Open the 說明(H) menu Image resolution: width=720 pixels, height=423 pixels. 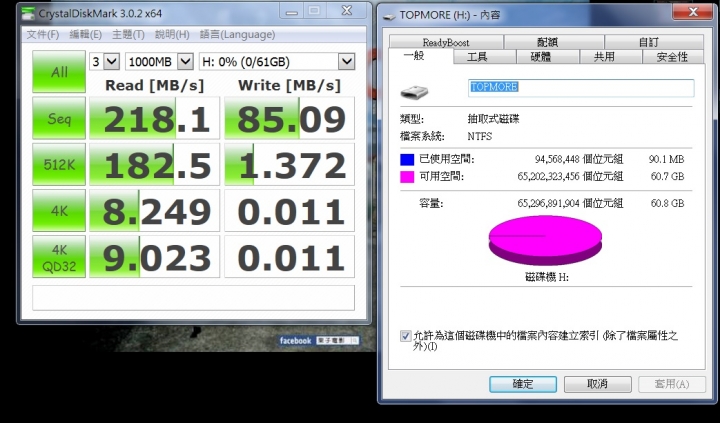pos(172,34)
